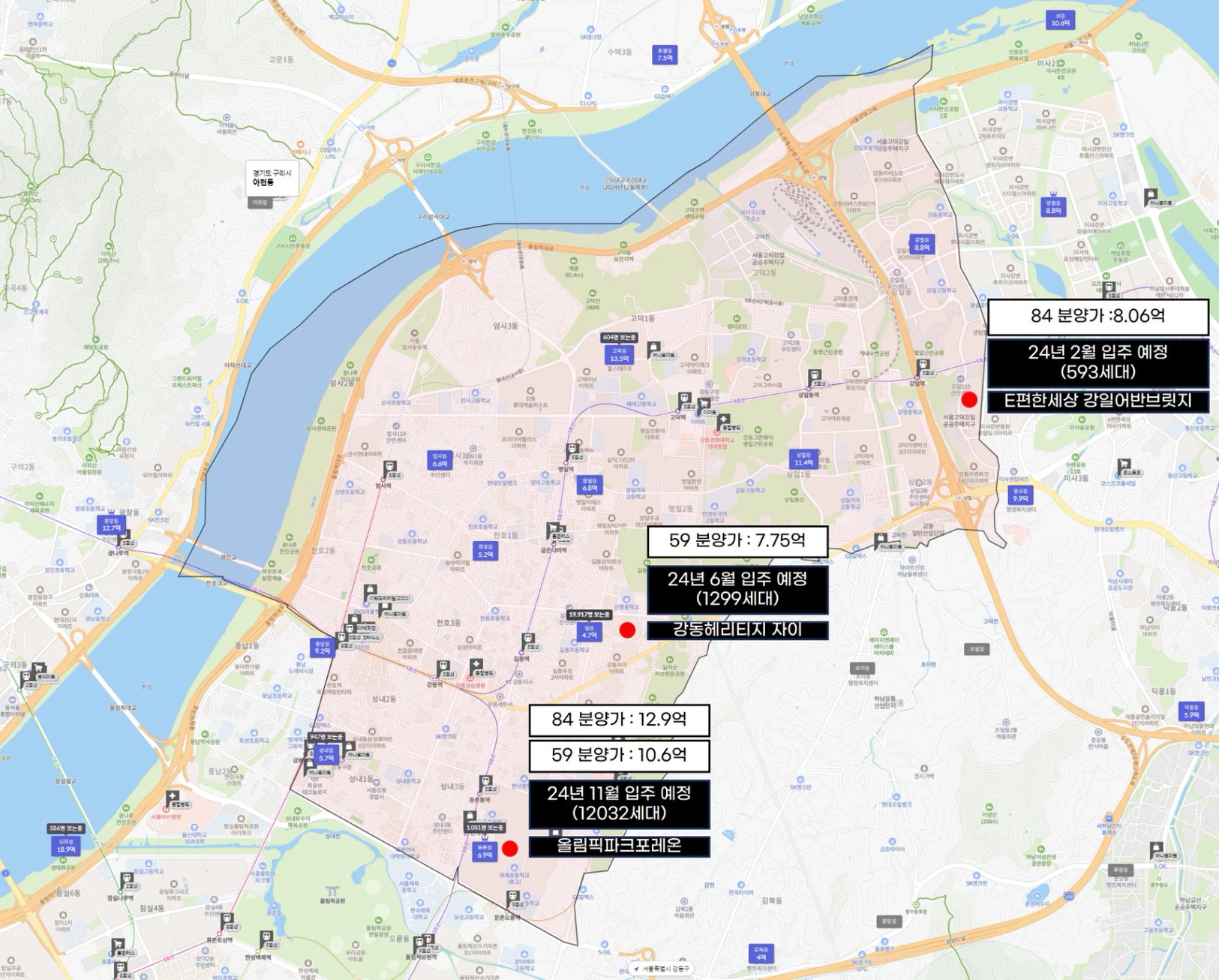The width and height of the screenshot is (1219, 980).
Task: Open the 하나로마트 icon near 망월동
Action: pyautogui.click(x=1151, y=197)
